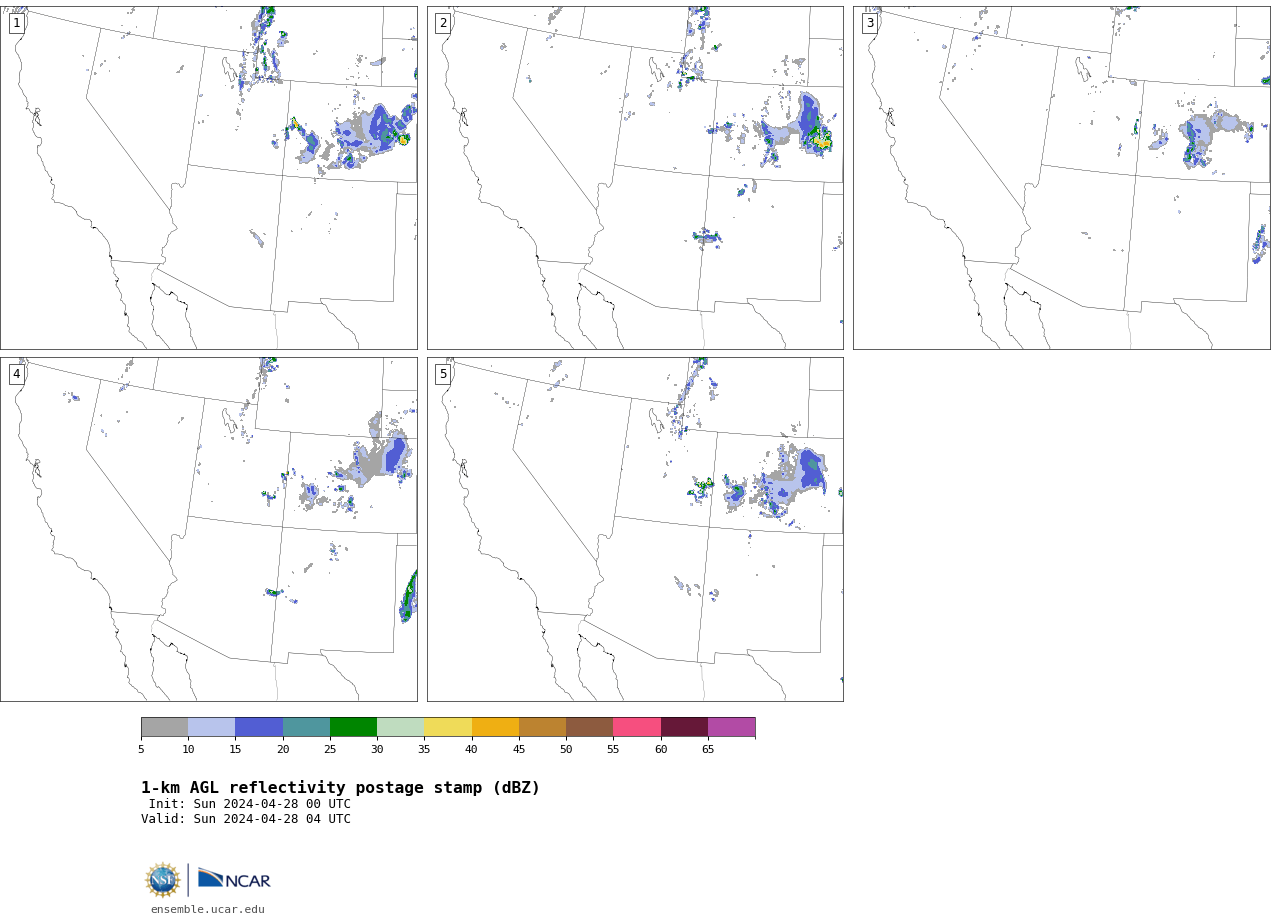Screen dimensions: 1280x920
Task: Click the panel number label '2'
Action: pos(443,23)
